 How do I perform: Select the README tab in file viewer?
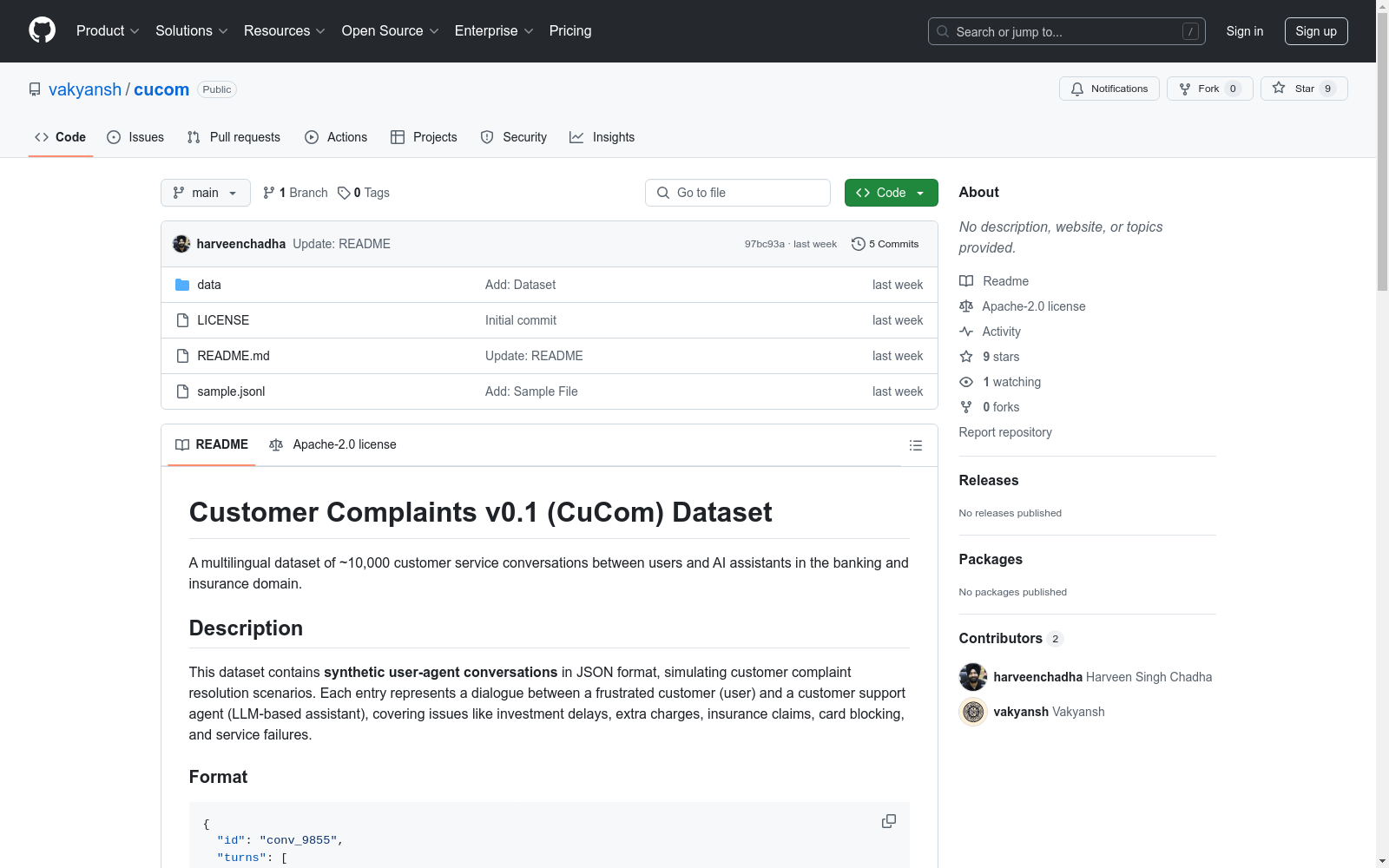coord(212,444)
